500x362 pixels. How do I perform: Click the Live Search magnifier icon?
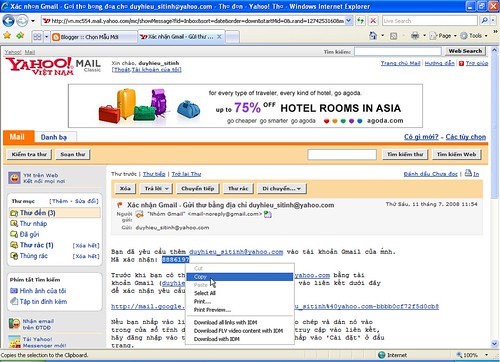click(484, 21)
